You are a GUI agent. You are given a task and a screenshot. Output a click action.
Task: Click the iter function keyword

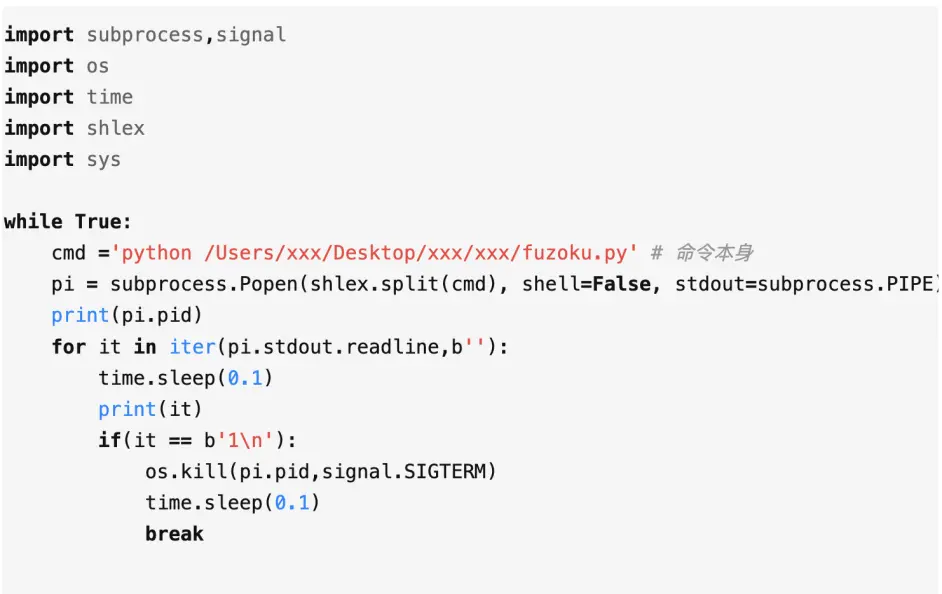point(192,347)
